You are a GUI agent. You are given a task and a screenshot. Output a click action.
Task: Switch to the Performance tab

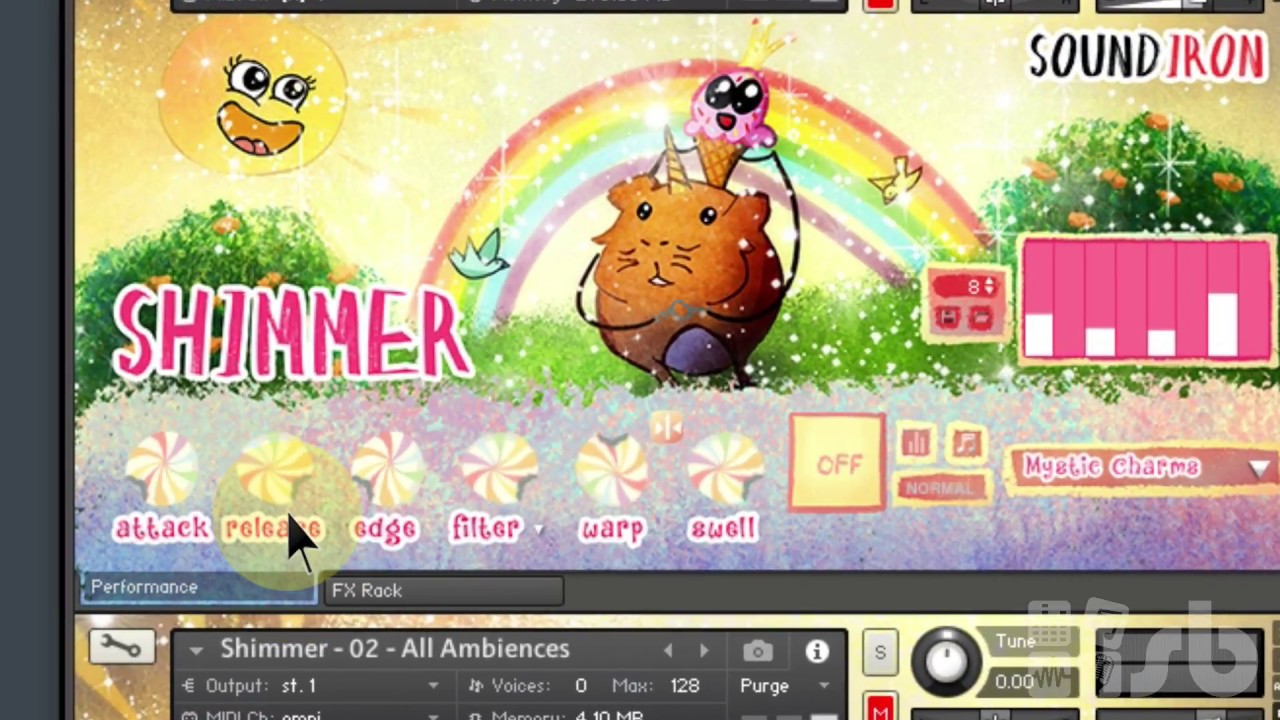198,588
